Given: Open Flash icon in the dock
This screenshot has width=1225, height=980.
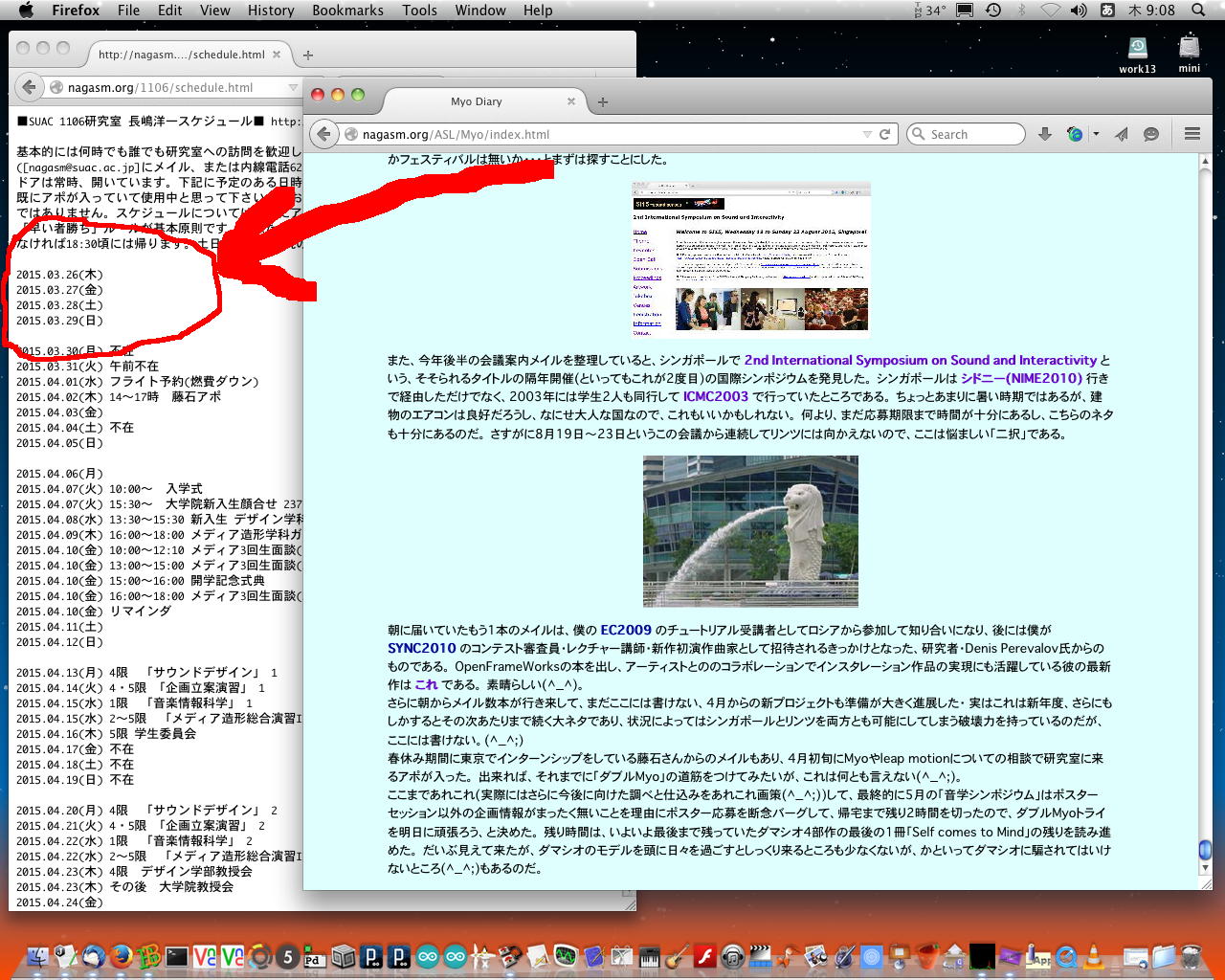Looking at the screenshot, I should 704,956.
